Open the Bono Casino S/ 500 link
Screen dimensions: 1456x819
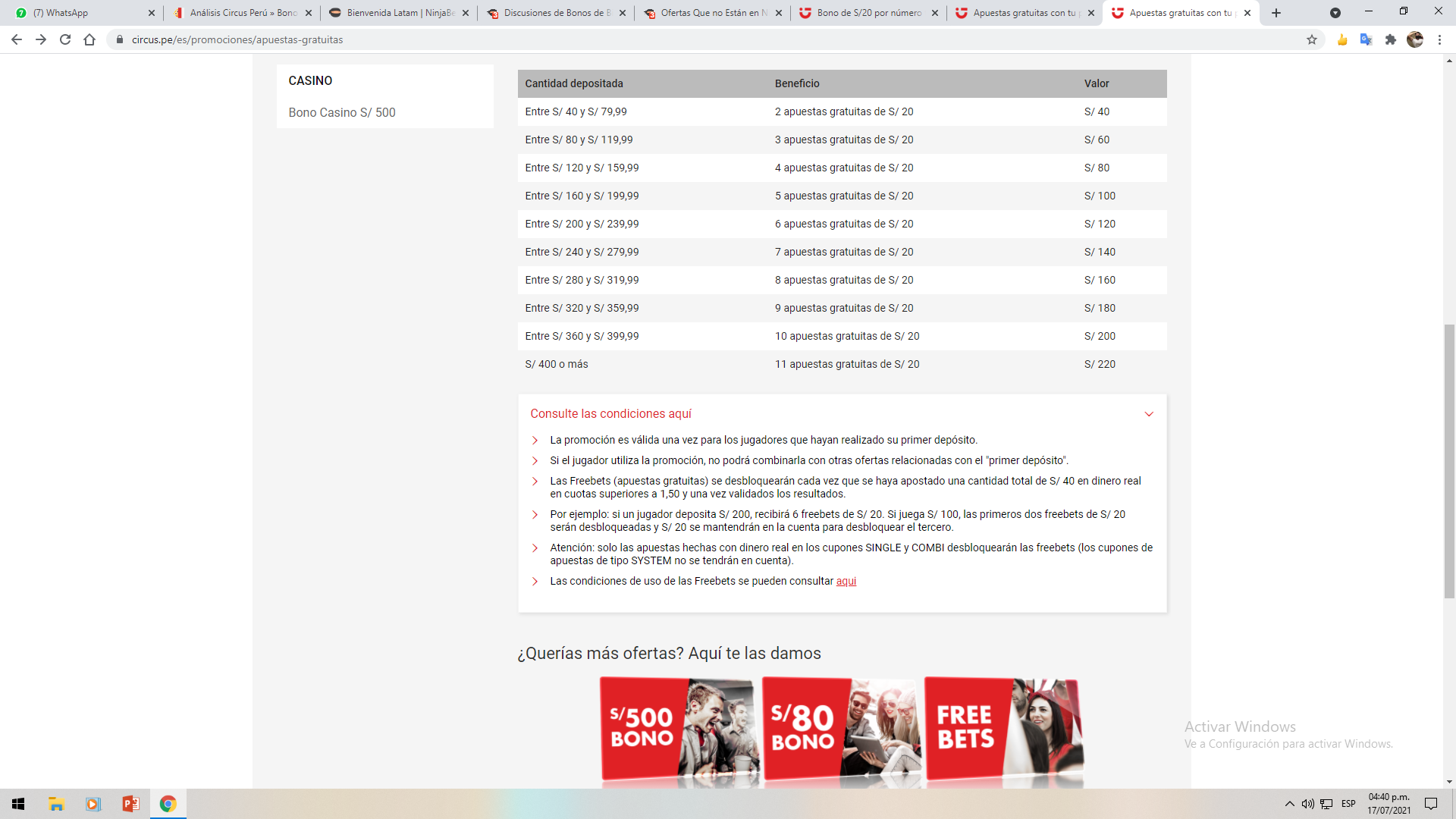coord(342,112)
